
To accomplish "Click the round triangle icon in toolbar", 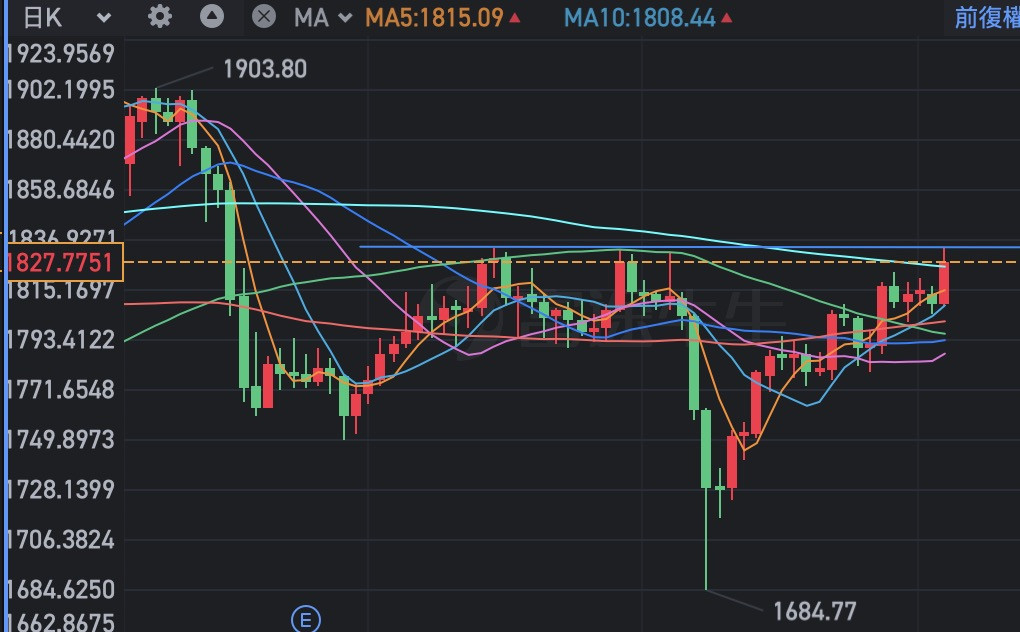I will tap(211, 16).
